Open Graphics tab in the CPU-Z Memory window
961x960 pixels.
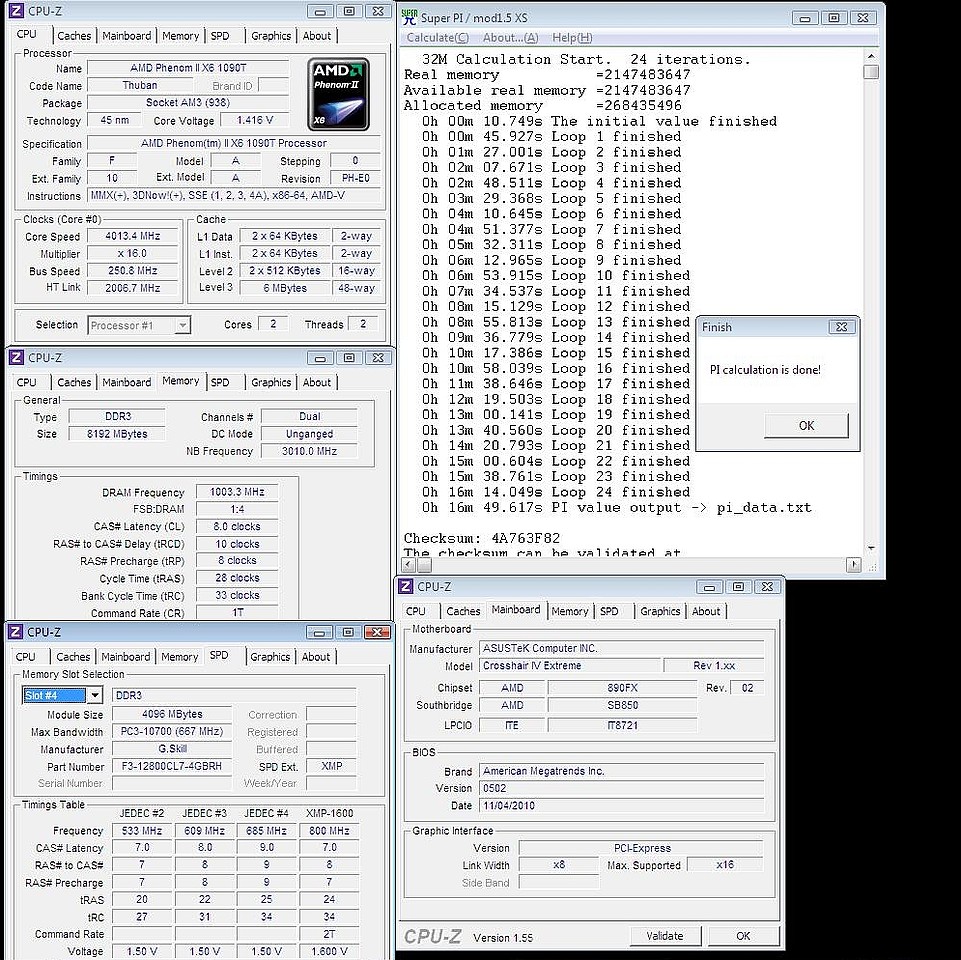tap(271, 382)
